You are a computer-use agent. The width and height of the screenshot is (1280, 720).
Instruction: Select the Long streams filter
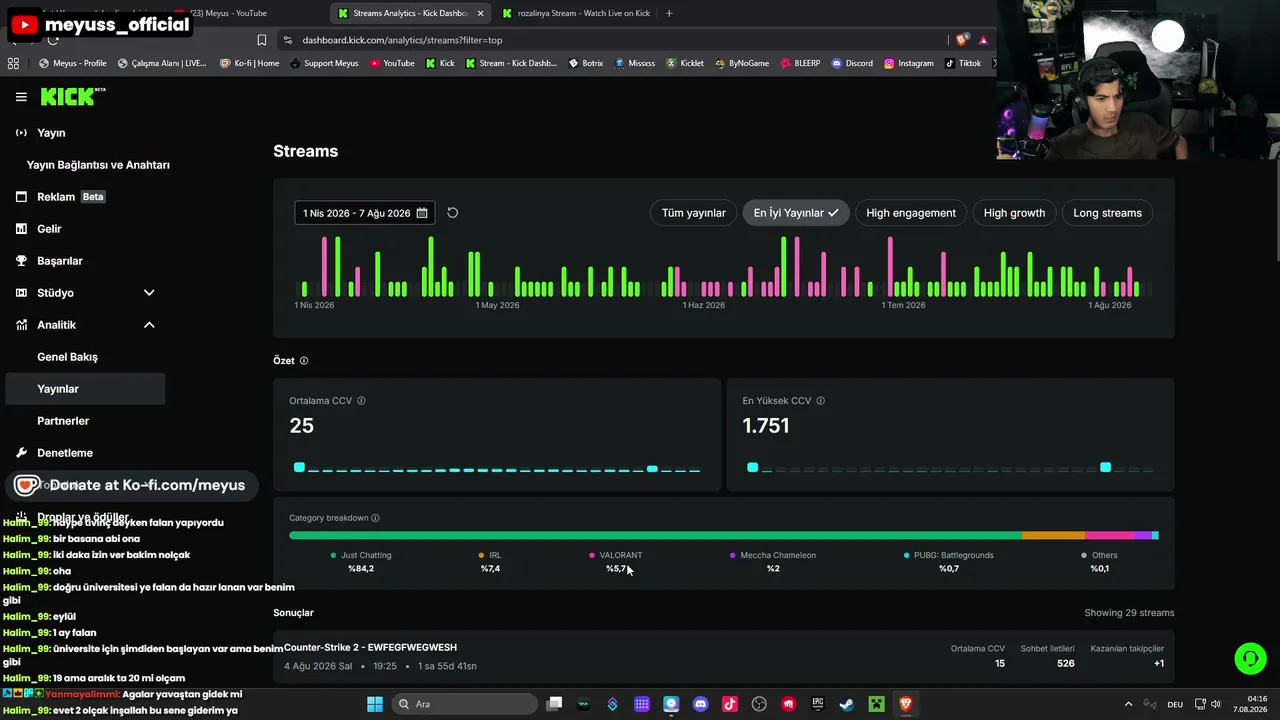tap(1107, 213)
